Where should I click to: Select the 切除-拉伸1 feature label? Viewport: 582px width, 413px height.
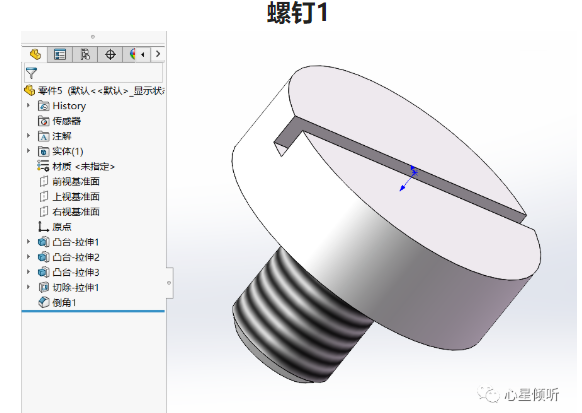[76, 288]
